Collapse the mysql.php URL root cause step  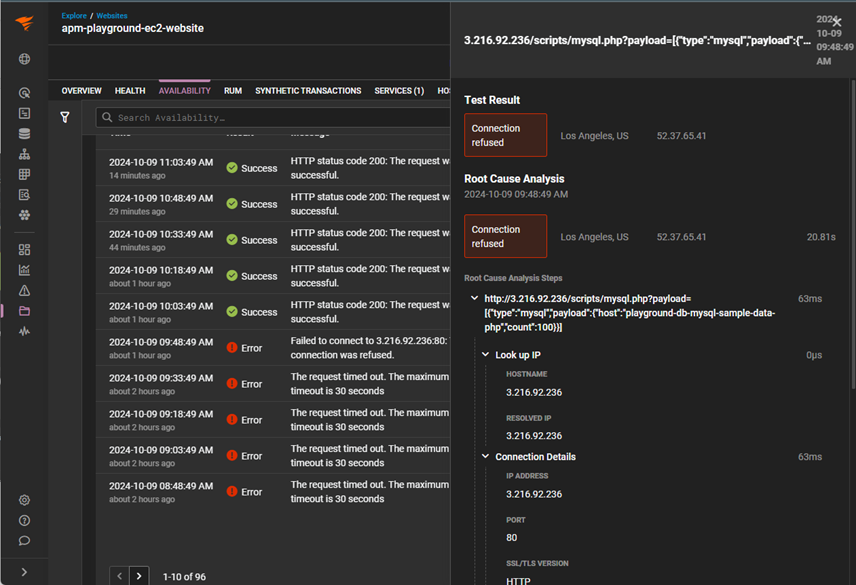click(474, 299)
